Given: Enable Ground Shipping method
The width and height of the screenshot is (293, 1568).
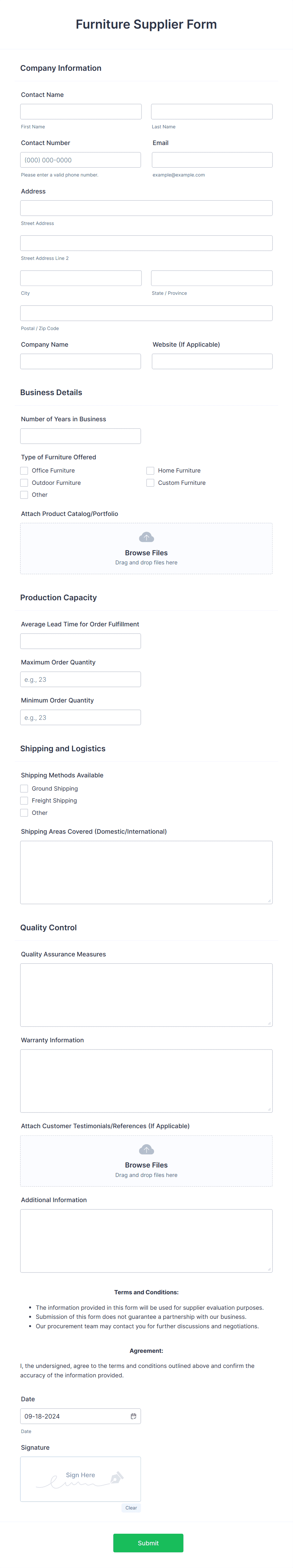Looking at the screenshot, I should click(x=24, y=789).
